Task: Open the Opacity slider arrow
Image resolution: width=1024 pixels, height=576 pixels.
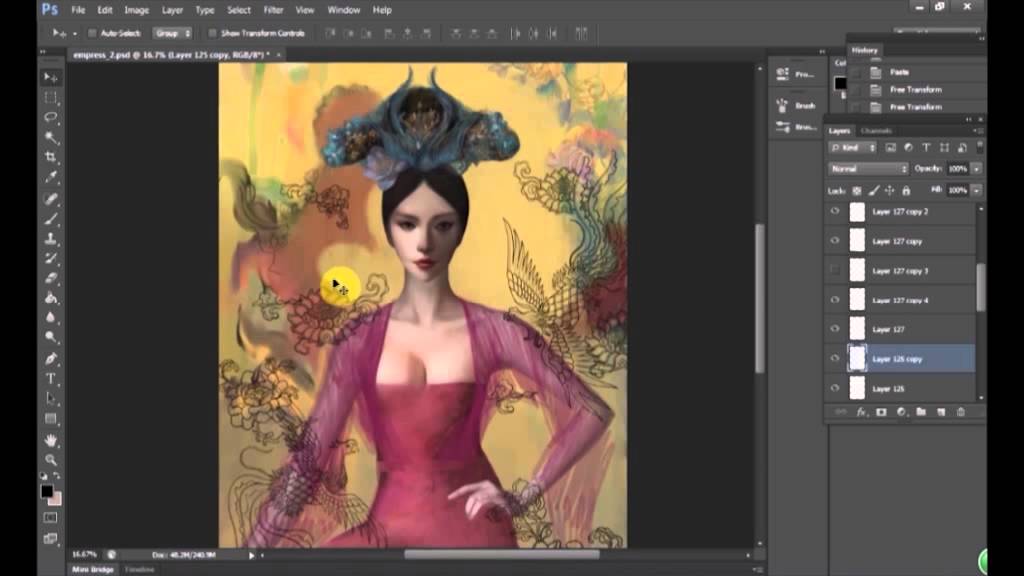Action: [976, 168]
